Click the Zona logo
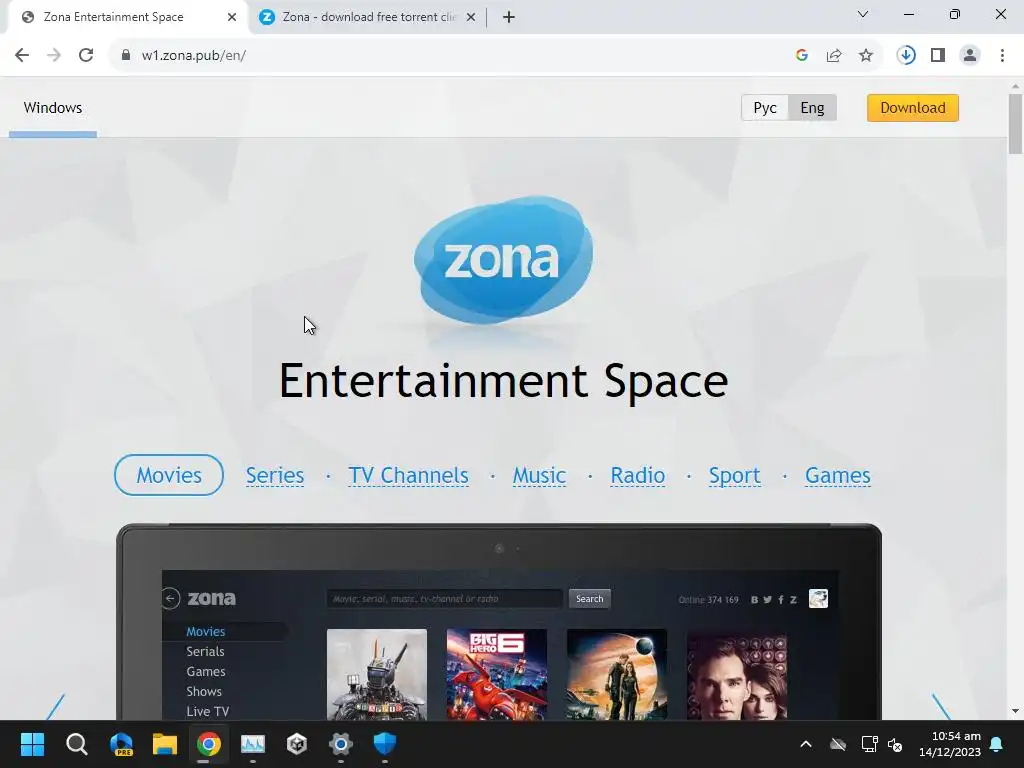The height and width of the screenshot is (768, 1024). [x=503, y=260]
